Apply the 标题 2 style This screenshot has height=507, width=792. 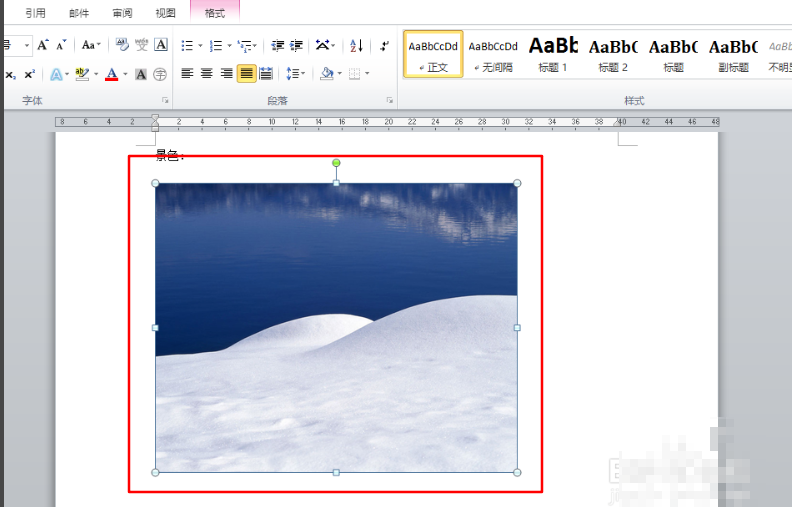pyautogui.click(x=613, y=54)
